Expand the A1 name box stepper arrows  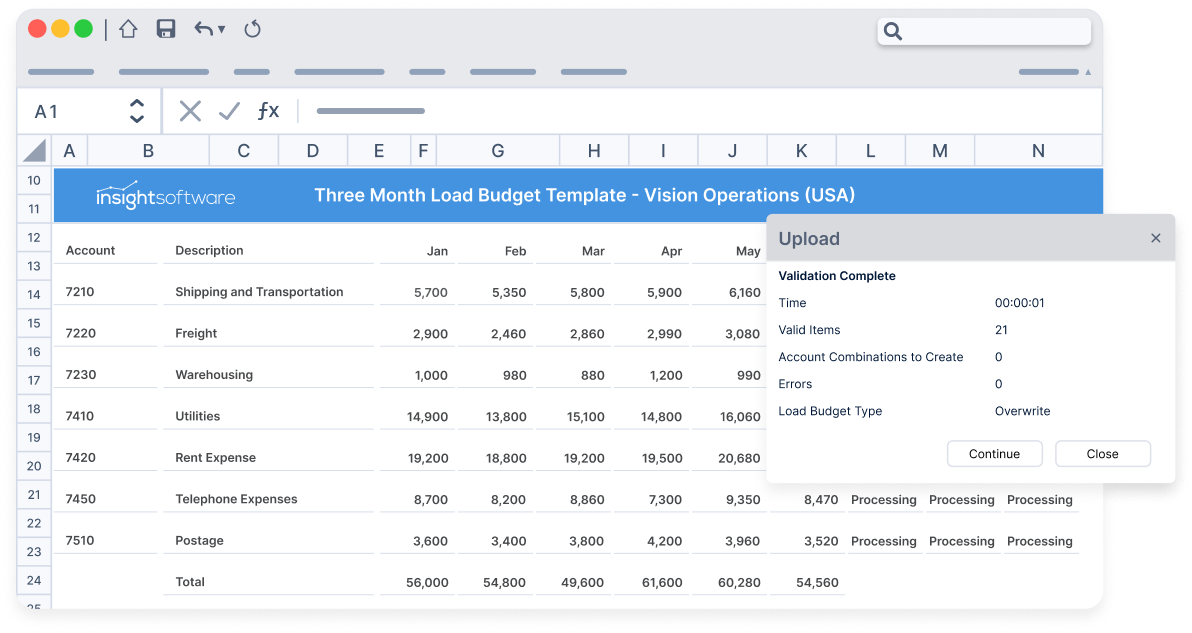tap(137, 111)
